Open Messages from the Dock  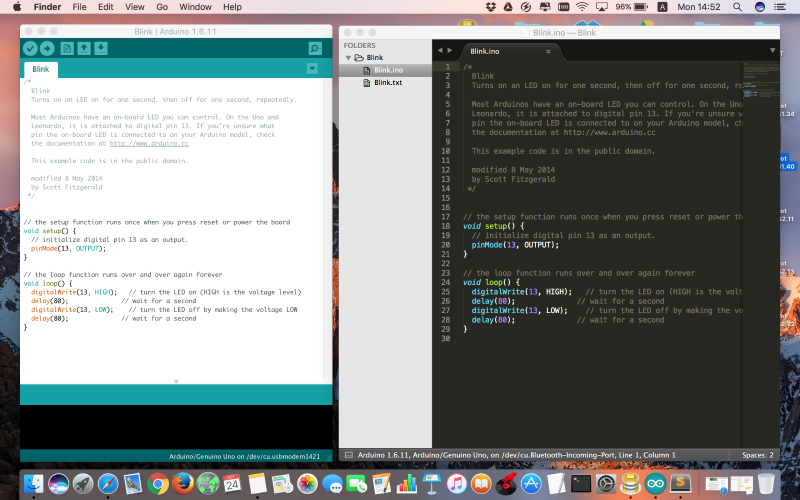coord(332,483)
